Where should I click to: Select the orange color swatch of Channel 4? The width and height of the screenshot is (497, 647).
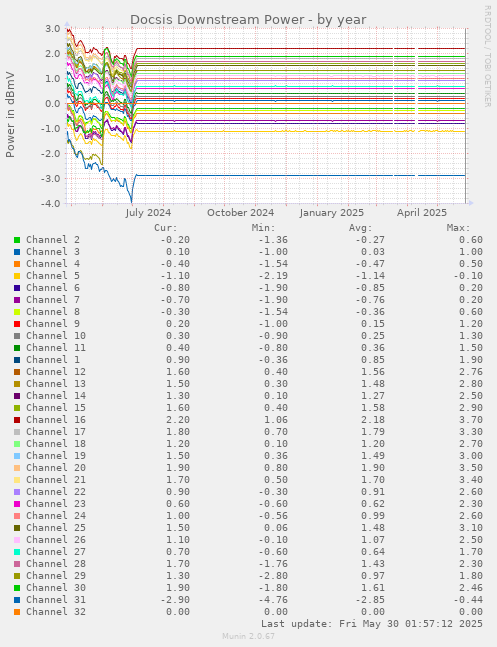17,264
